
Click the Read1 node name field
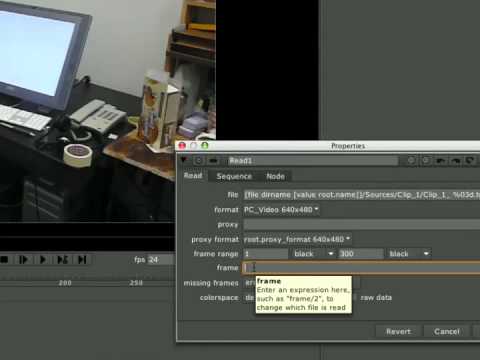point(313,161)
